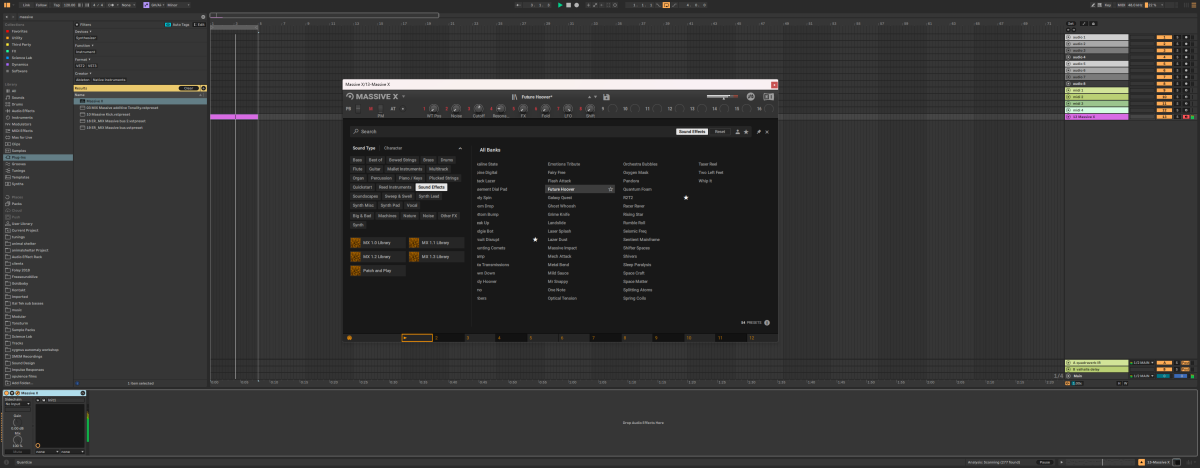Favorite the Future Hoover preset star

tap(611, 188)
